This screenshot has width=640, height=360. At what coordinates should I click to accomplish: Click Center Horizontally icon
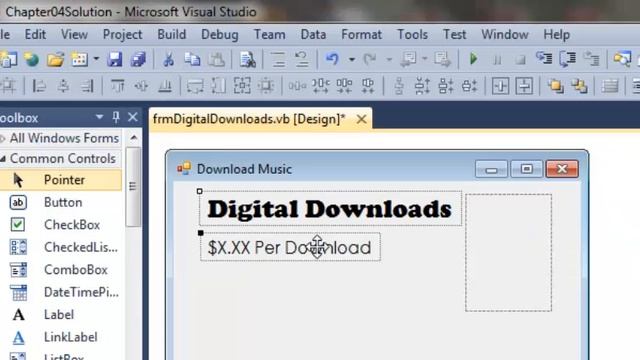tap(500, 86)
